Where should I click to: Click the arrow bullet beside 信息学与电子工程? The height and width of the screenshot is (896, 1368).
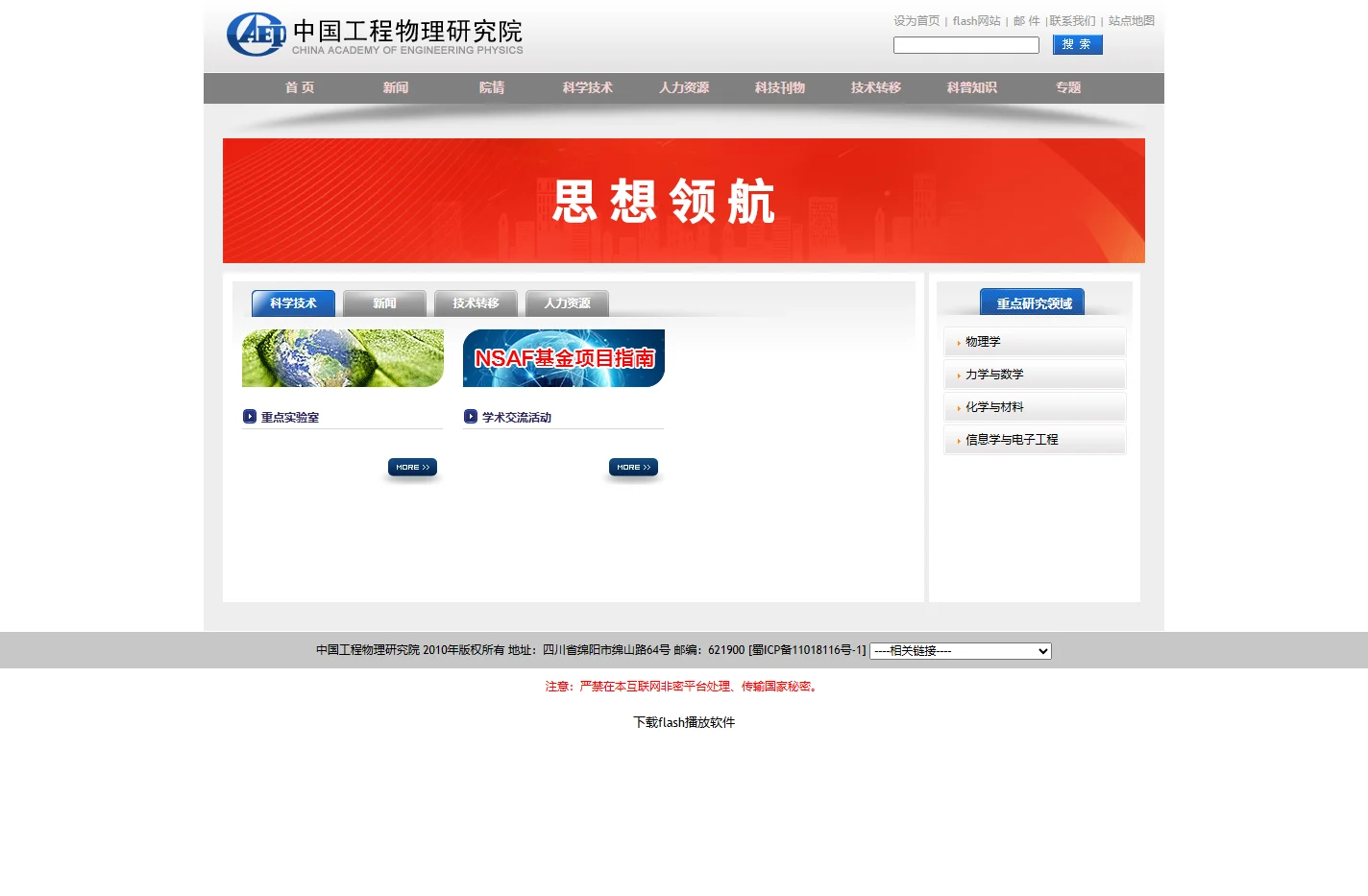point(959,441)
